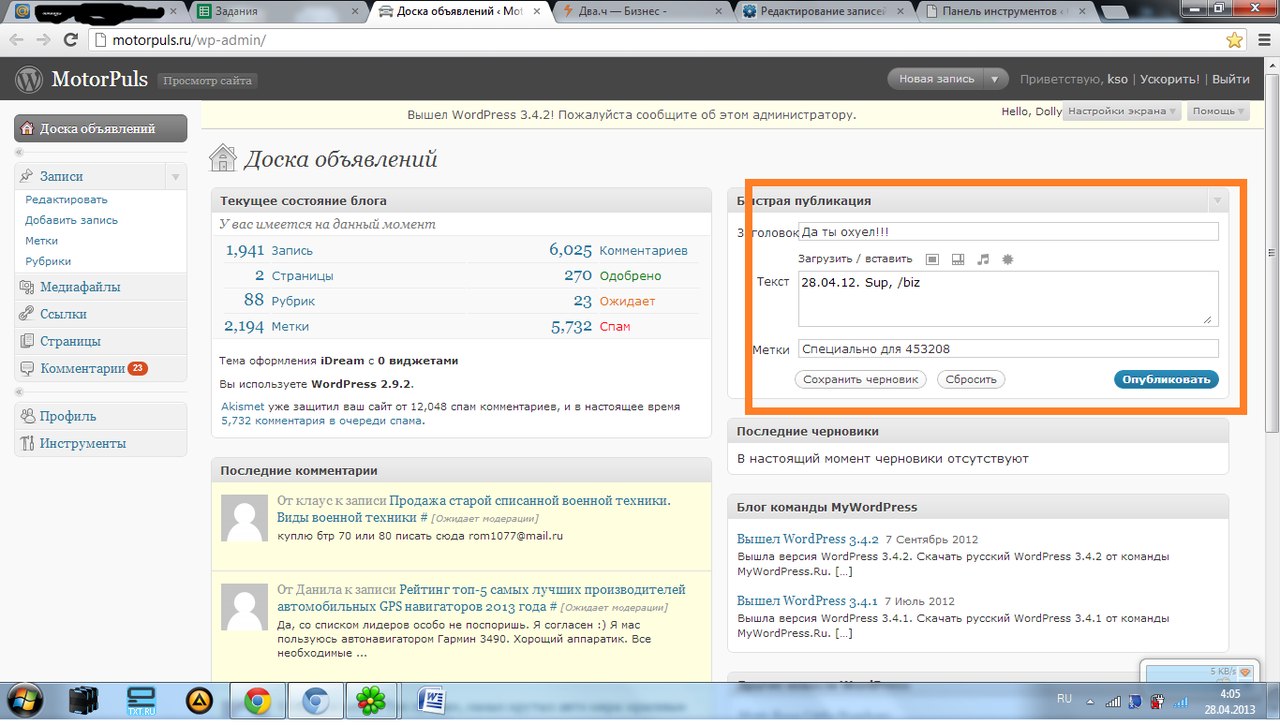Open the Редактировать submenu link
Screen dimensions: 1280x725
pyautogui.click(x=66, y=200)
